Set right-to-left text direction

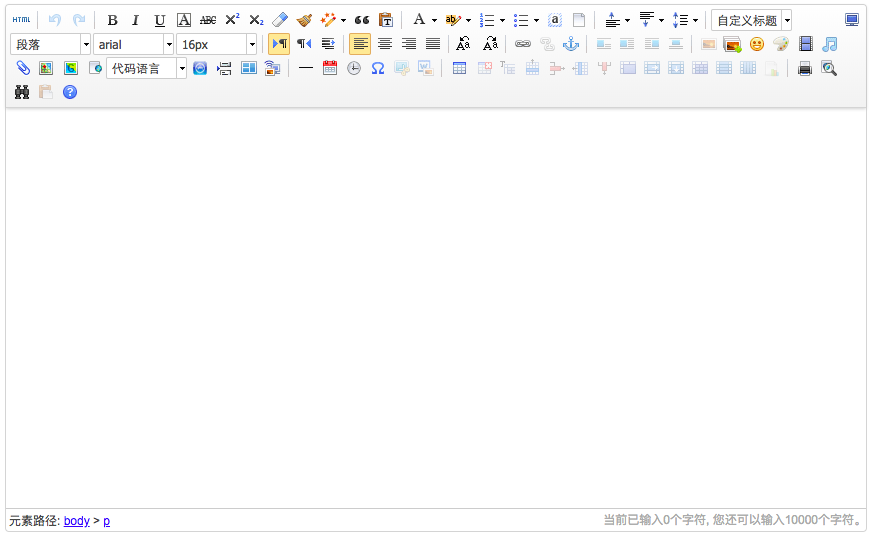[304, 44]
